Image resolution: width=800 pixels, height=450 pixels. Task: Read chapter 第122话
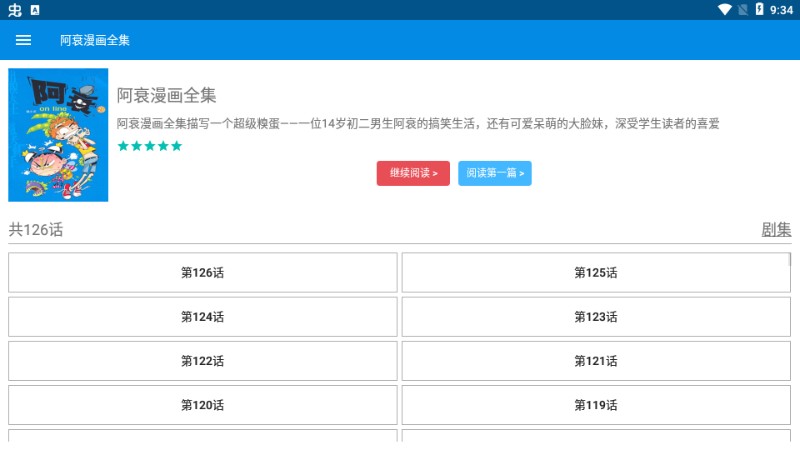pos(202,361)
